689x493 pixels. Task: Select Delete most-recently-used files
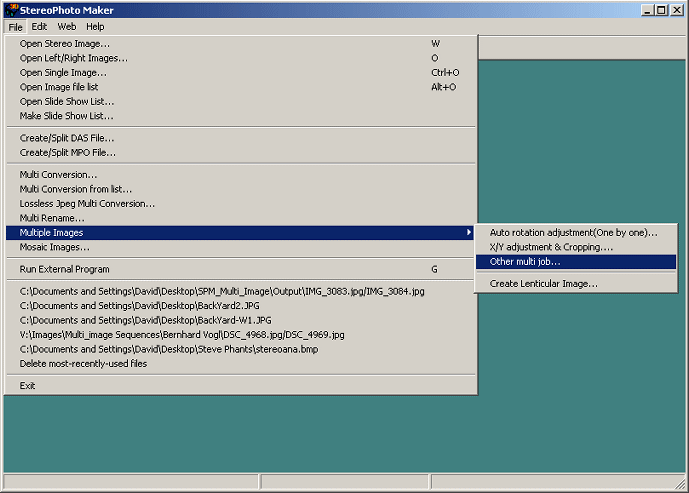(241, 364)
